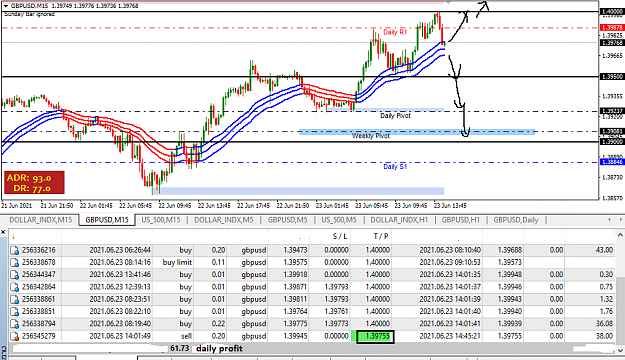
Task: Click the order icon for ticket 256338794
Action: point(14,324)
